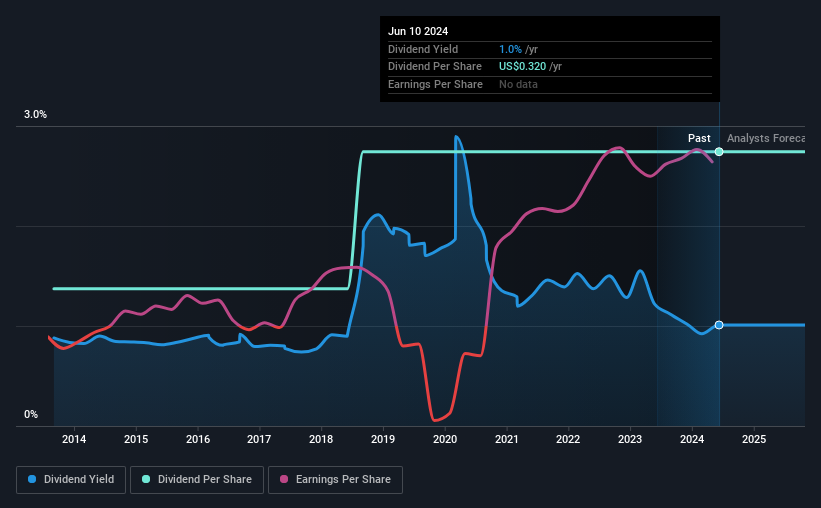Click the teal Dividend Per Share legend dot
The height and width of the screenshot is (508, 821).
click(x=146, y=479)
